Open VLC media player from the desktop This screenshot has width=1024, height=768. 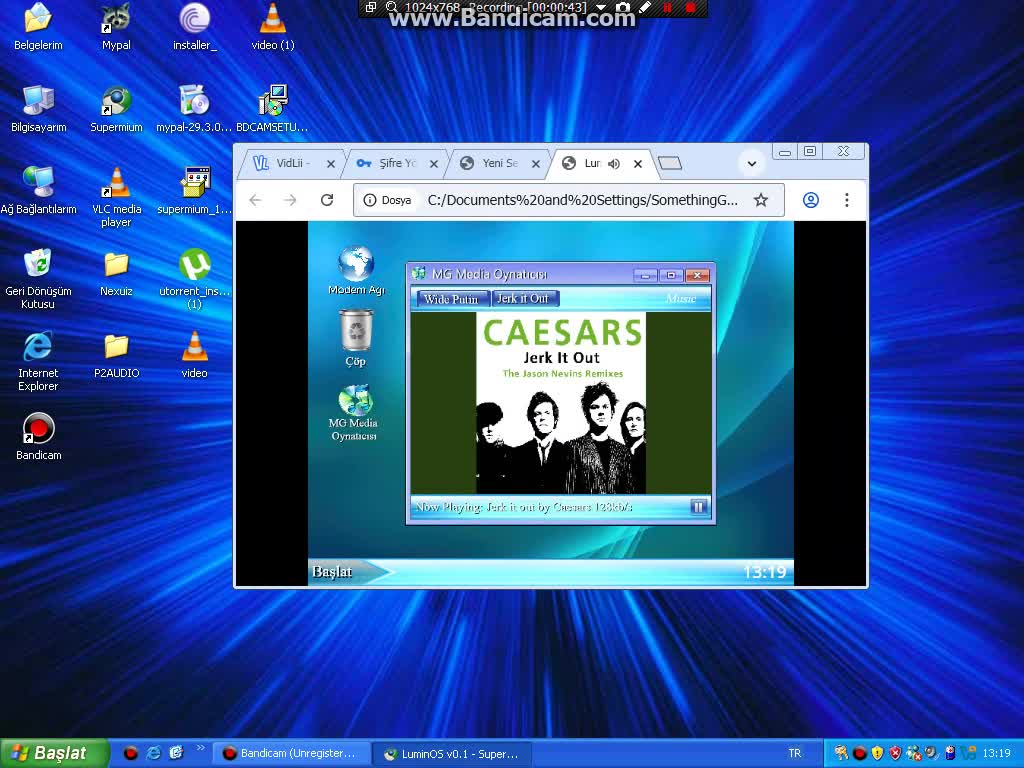(115, 184)
